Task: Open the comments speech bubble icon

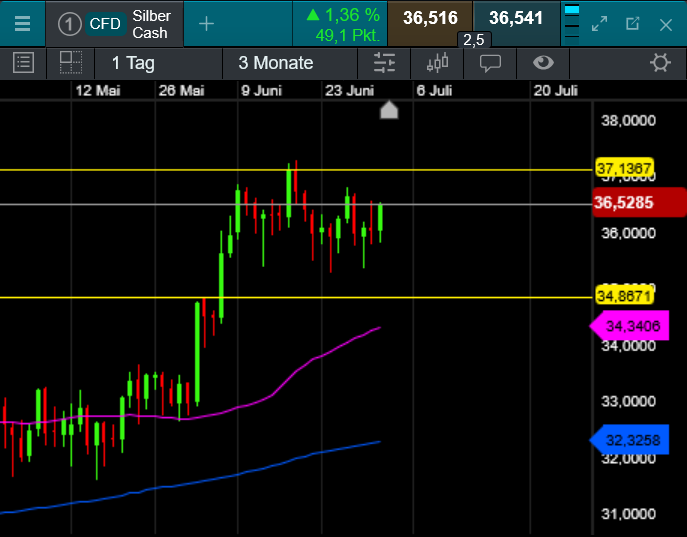Action: [x=490, y=63]
